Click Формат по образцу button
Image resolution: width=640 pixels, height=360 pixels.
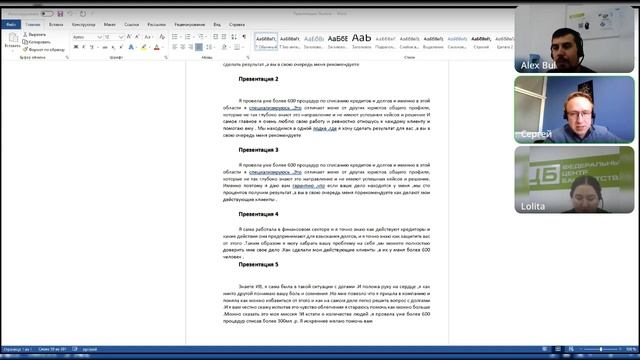44,49
